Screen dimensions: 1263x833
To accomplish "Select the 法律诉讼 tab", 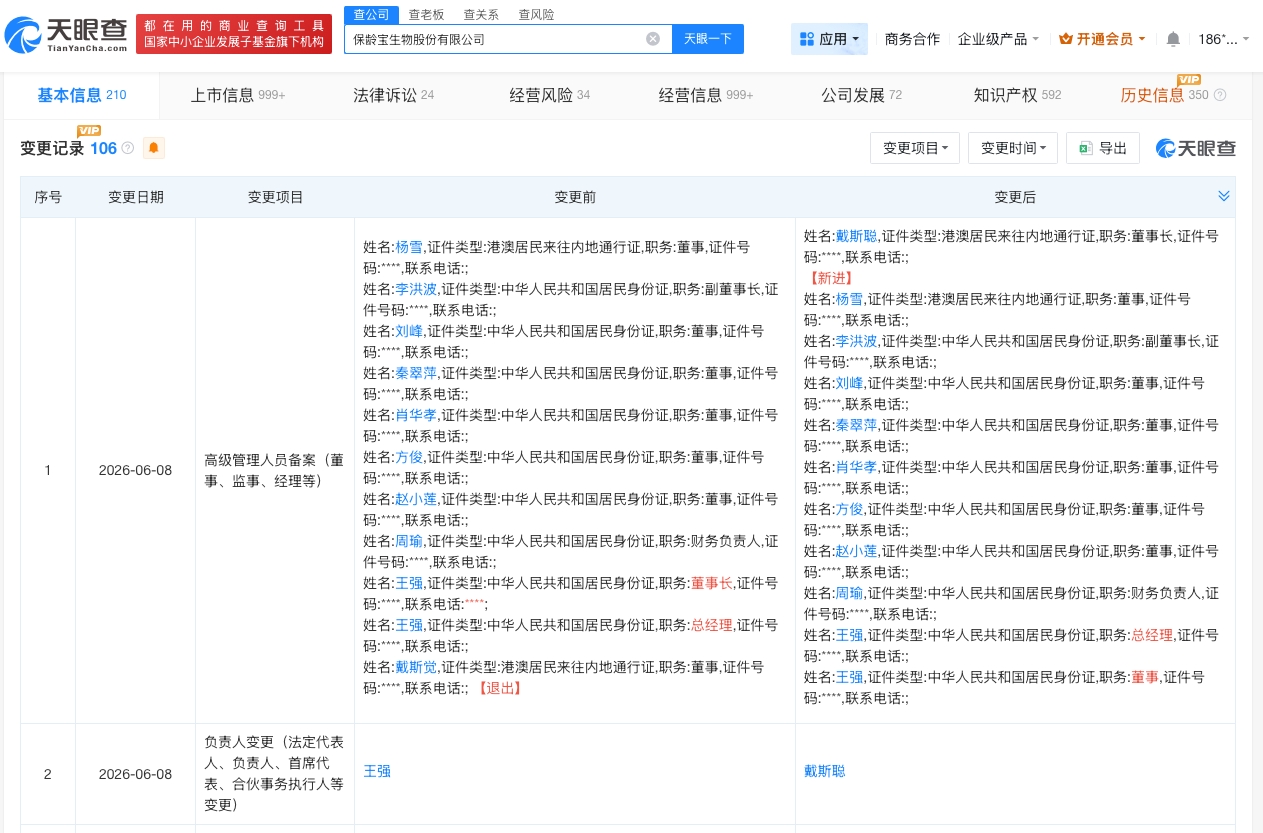I will point(393,95).
